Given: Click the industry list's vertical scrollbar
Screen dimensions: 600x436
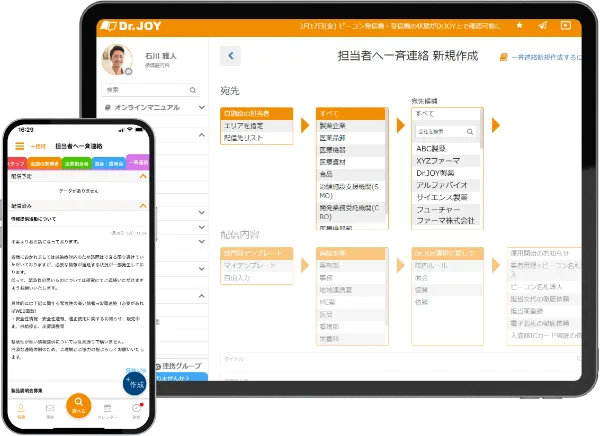Looking at the screenshot, I should tap(386, 161).
